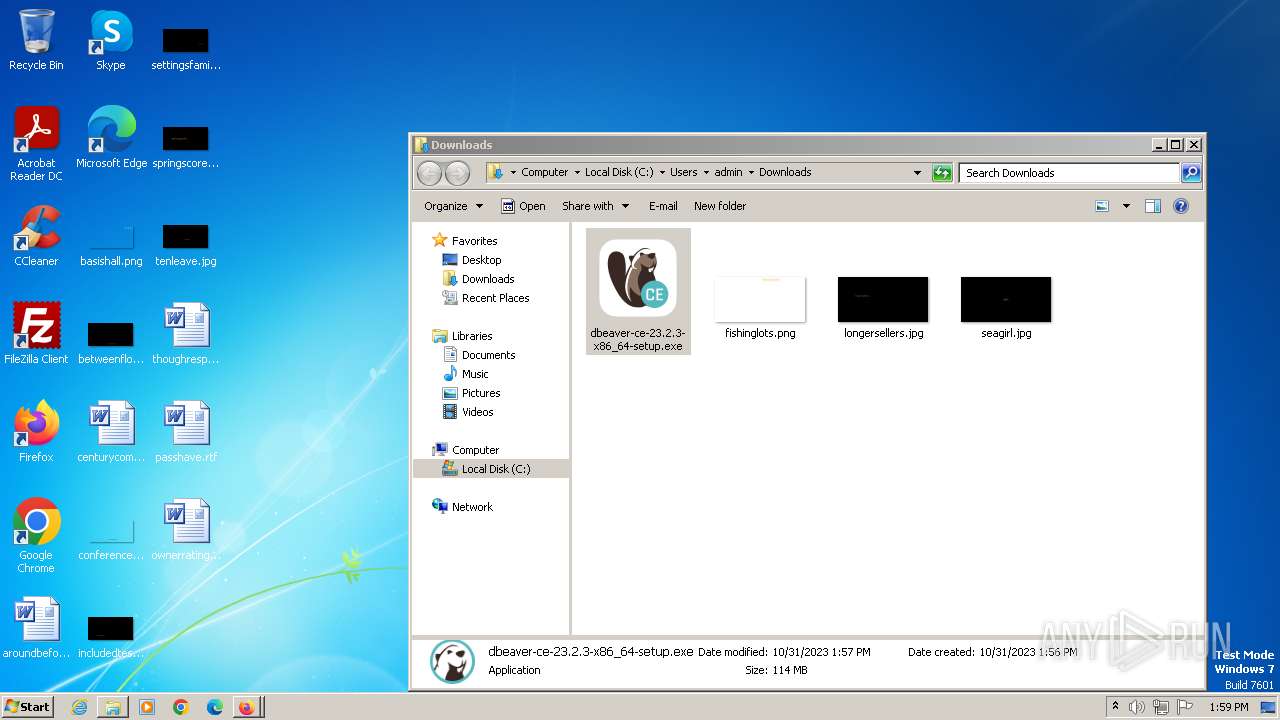Open Explorer help icon
Viewport: 1280px width, 720px height.
tap(1181, 206)
